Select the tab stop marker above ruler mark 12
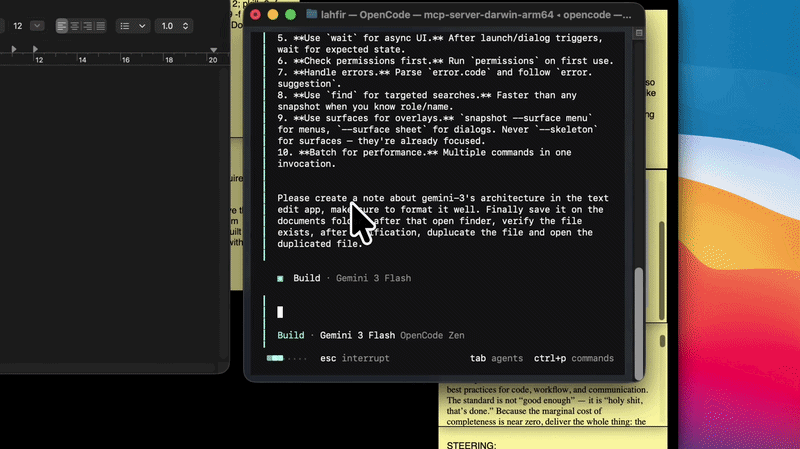The width and height of the screenshot is (800, 449). [x=35, y=49]
